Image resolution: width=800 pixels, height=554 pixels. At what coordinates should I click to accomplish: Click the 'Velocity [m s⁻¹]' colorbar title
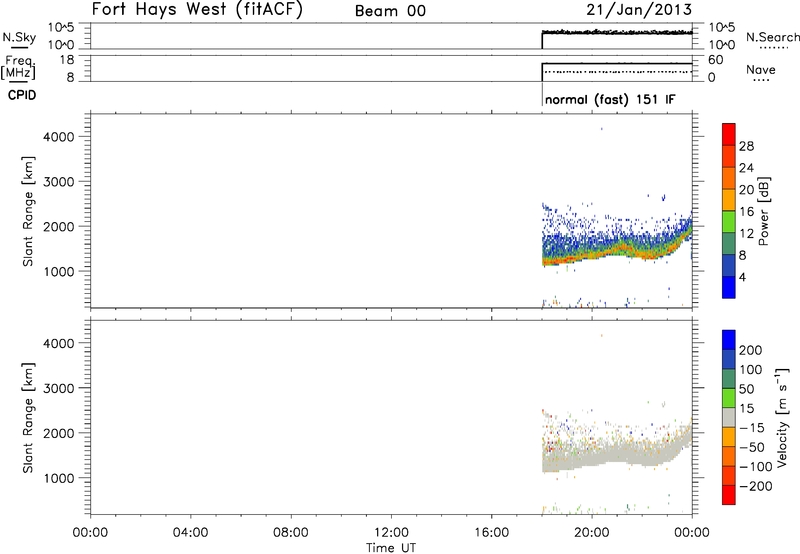click(781, 417)
